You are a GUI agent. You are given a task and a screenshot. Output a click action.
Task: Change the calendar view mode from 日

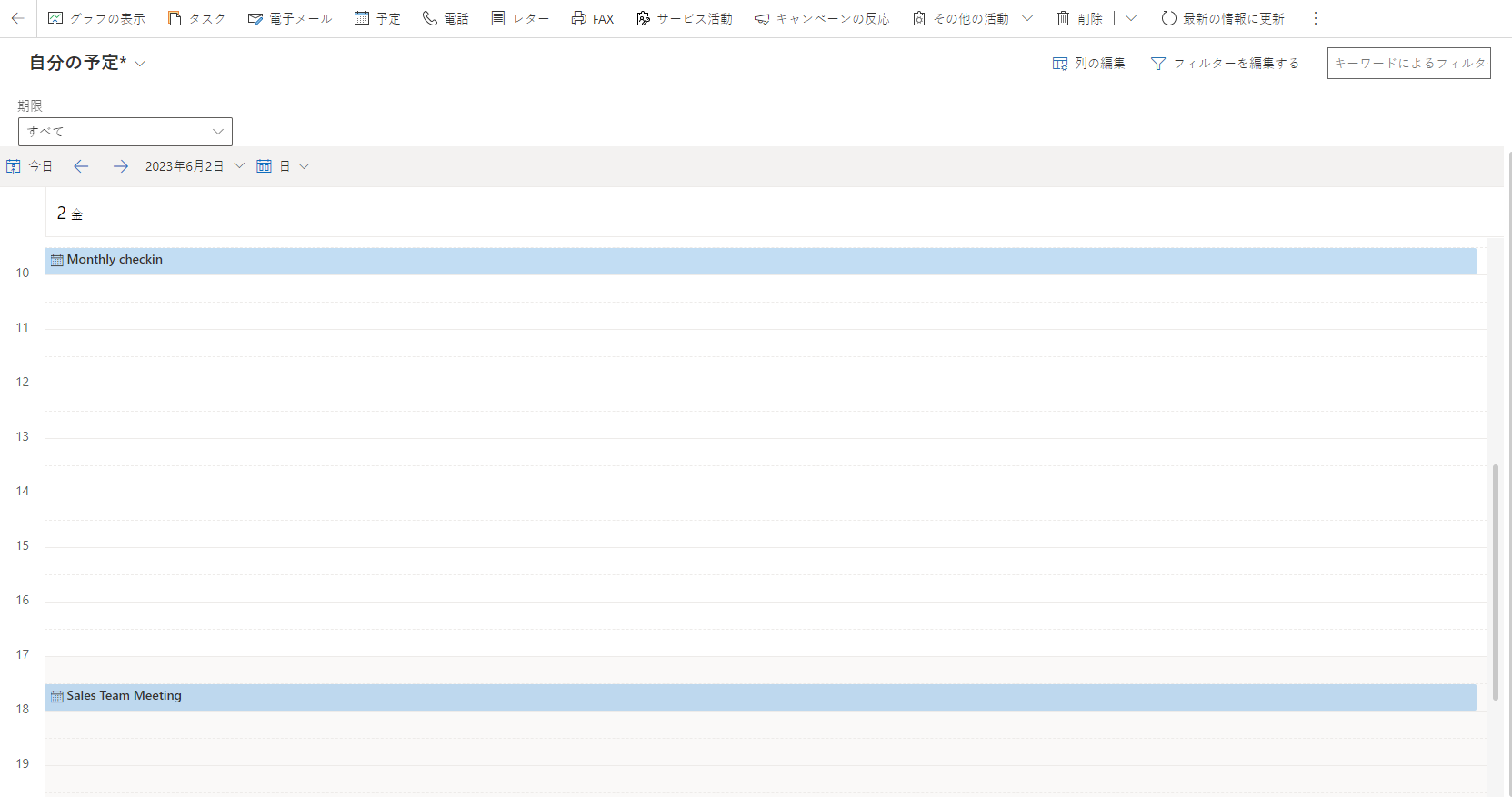283,166
